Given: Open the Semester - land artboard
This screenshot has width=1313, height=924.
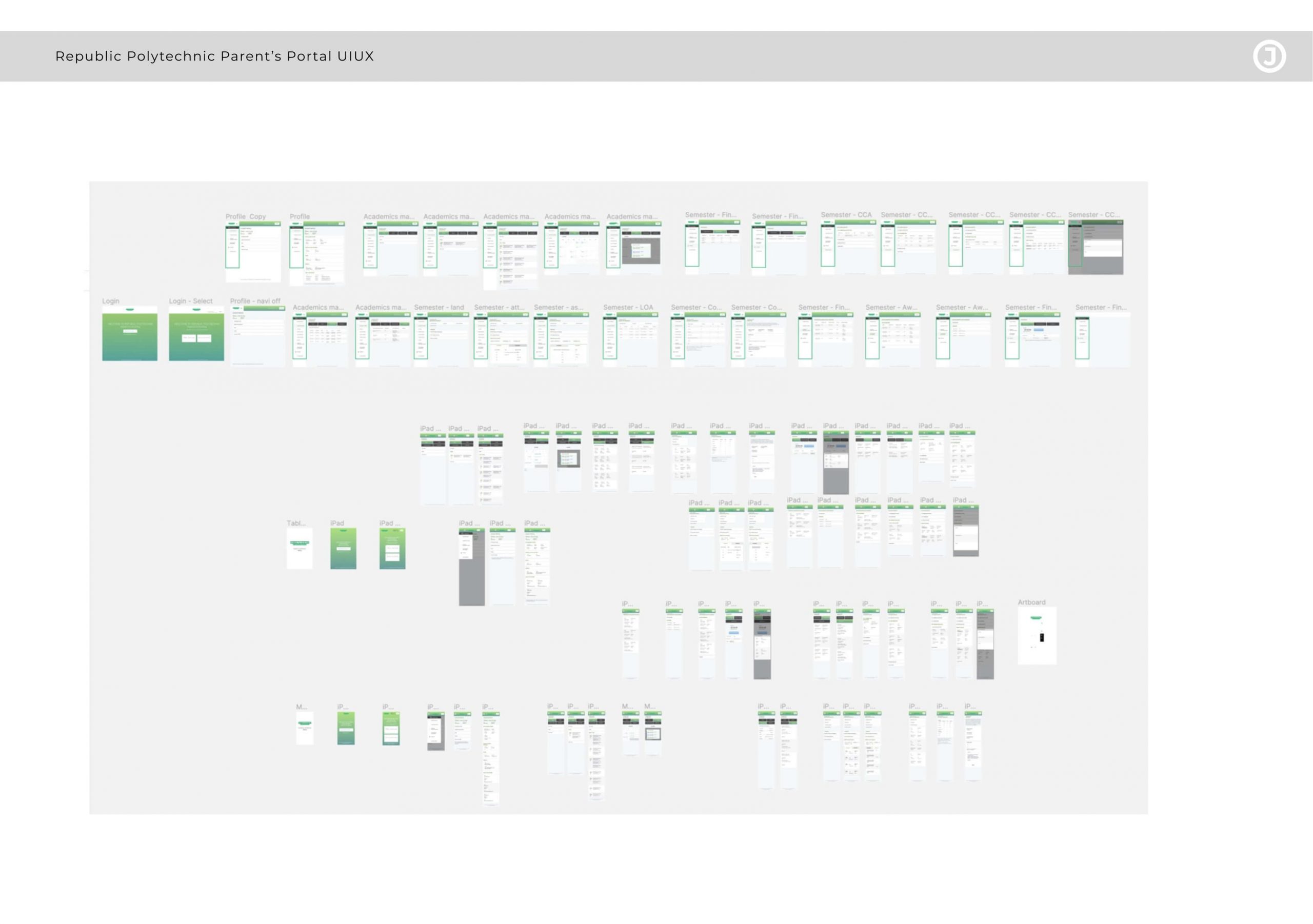Looking at the screenshot, I should [441, 339].
